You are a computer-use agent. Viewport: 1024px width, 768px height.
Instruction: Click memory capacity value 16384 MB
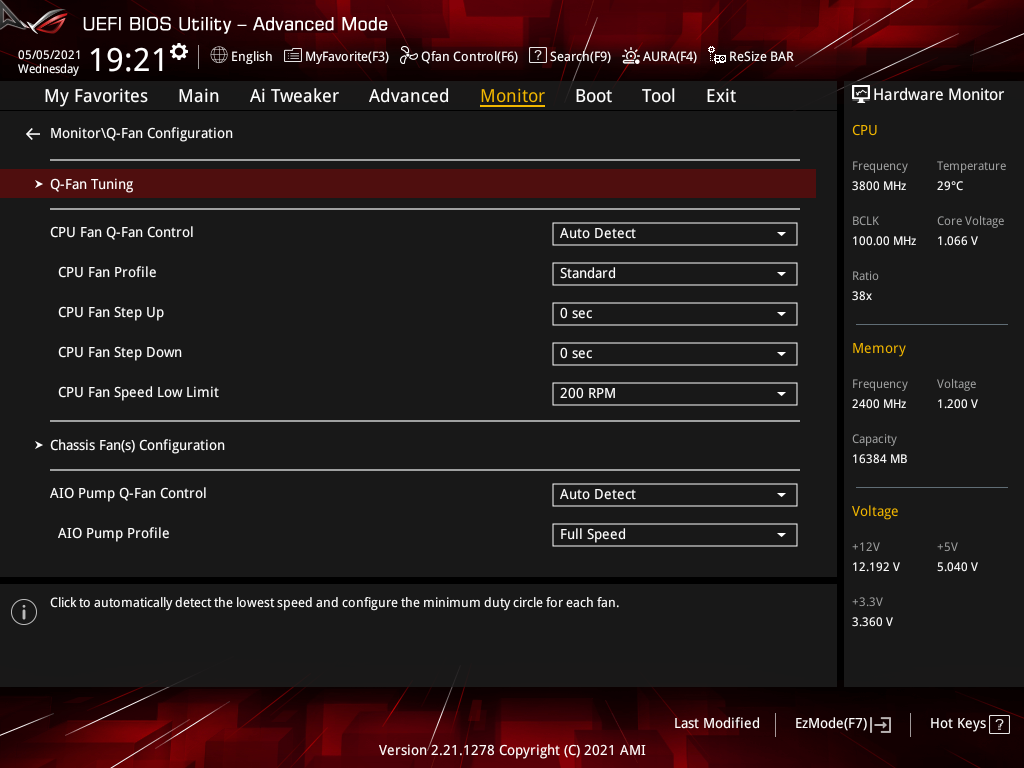[880, 459]
